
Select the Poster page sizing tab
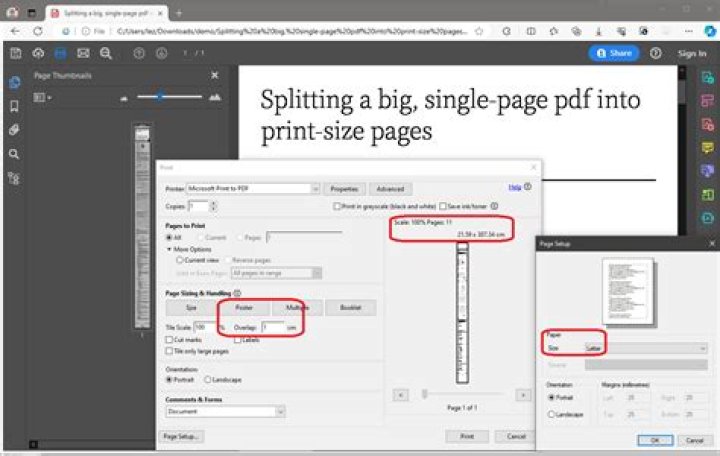click(x=244, y=308)
